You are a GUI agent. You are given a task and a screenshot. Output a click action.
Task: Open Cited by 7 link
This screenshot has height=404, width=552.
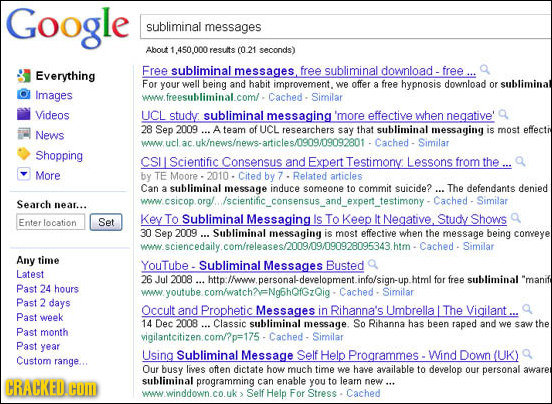click(x=261, y=176)
